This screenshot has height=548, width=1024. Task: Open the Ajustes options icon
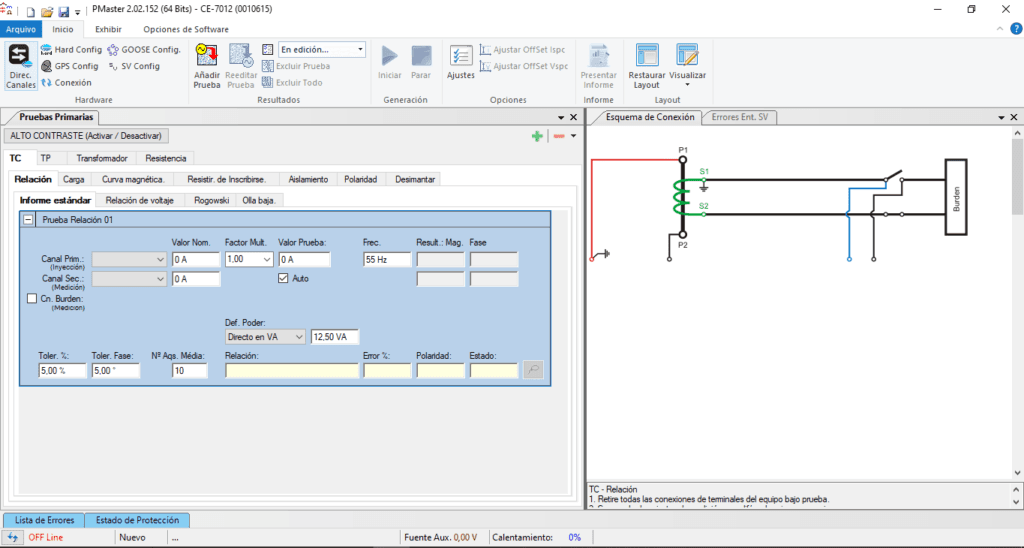coord(460,62)
